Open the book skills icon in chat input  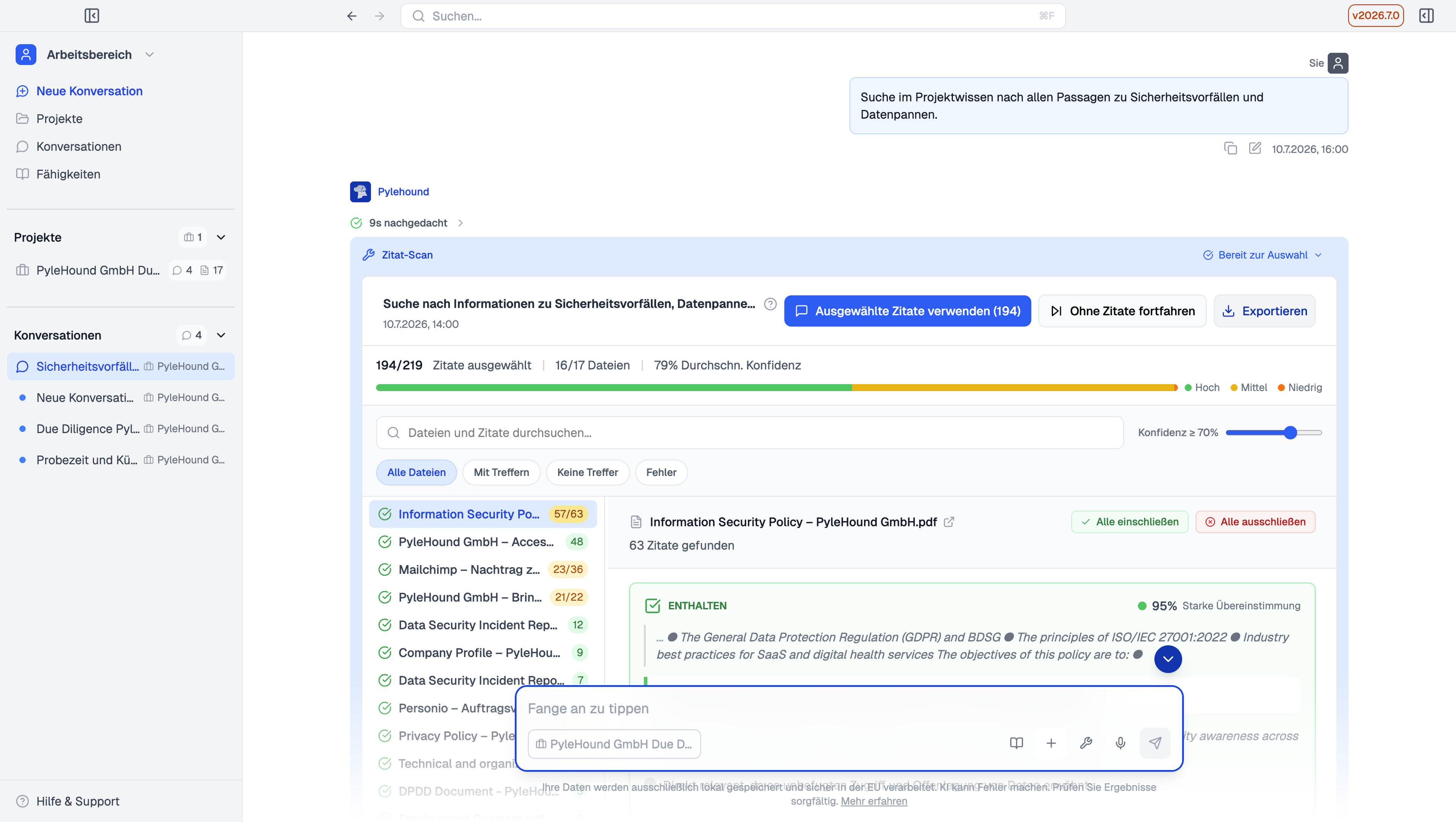coord(1016,743)
